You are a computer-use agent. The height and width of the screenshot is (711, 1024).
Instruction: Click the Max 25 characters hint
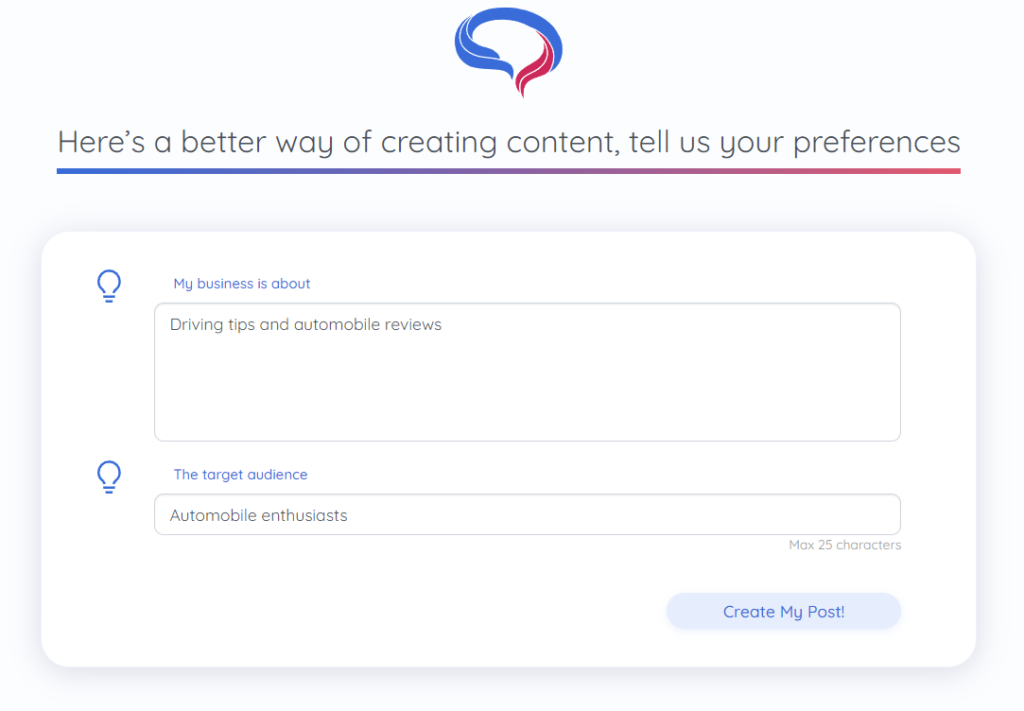[x=844, y=545]
